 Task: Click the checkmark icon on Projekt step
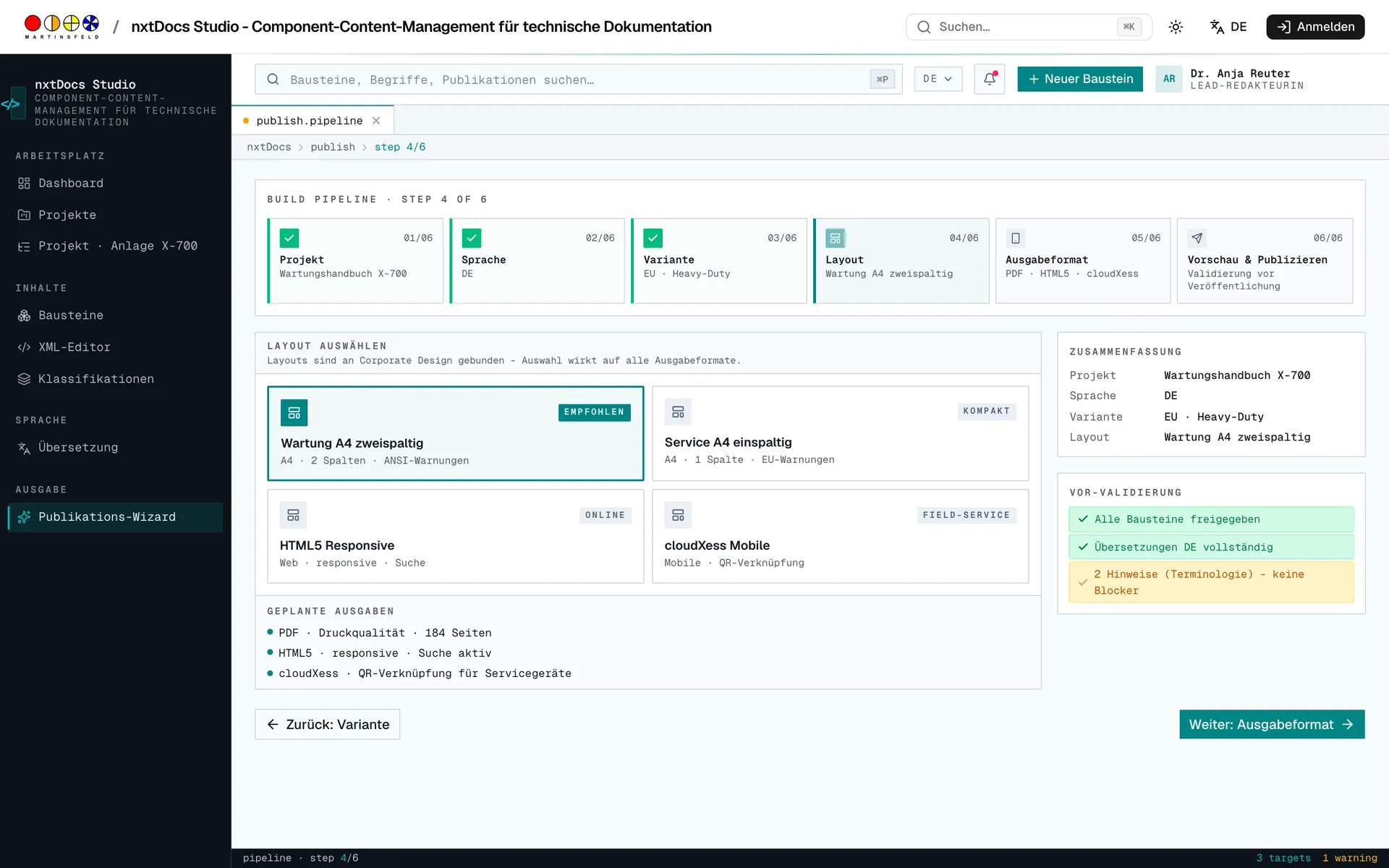[289, 238]
